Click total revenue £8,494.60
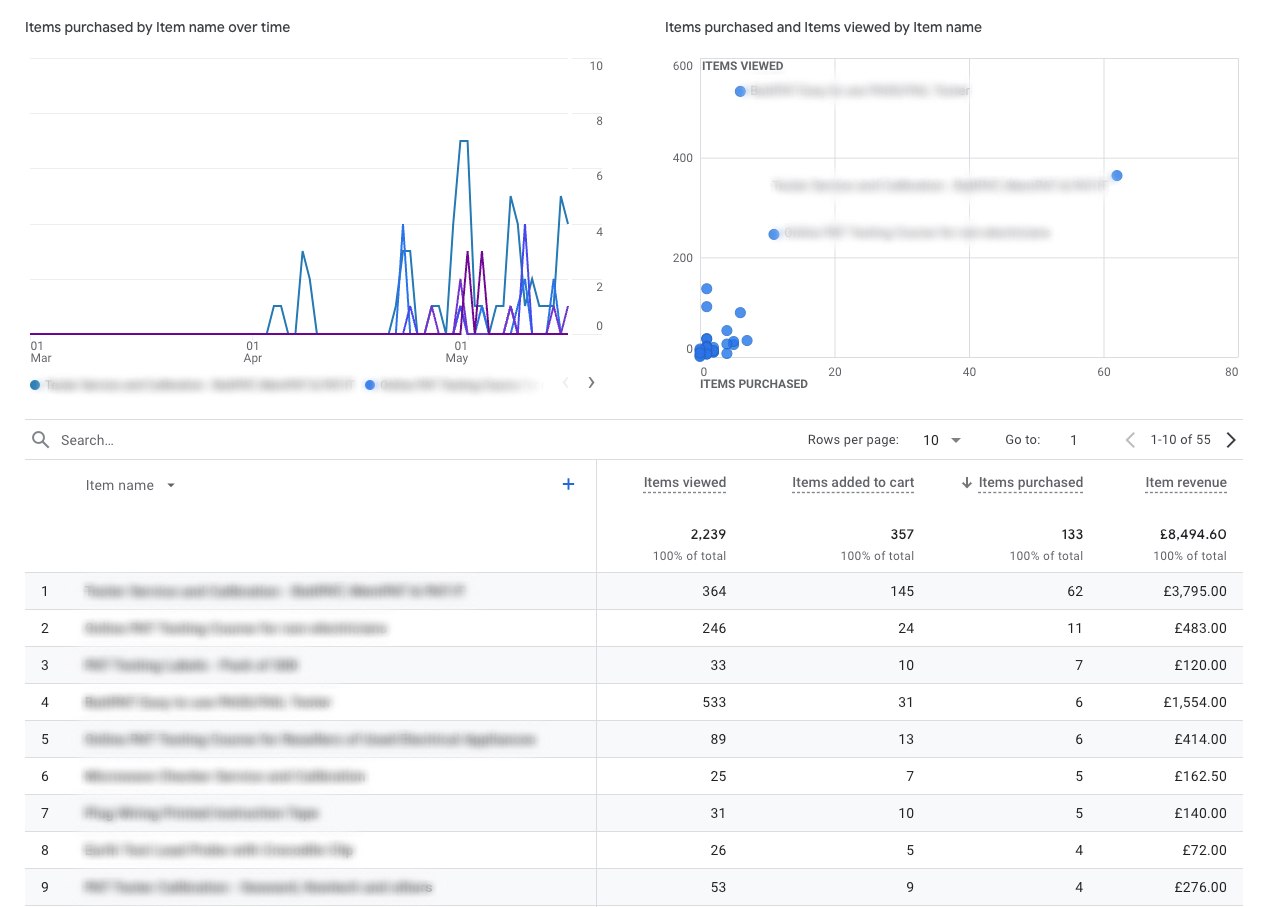The width and height of the screenshot is (1262, 907). pos(1195,534)
